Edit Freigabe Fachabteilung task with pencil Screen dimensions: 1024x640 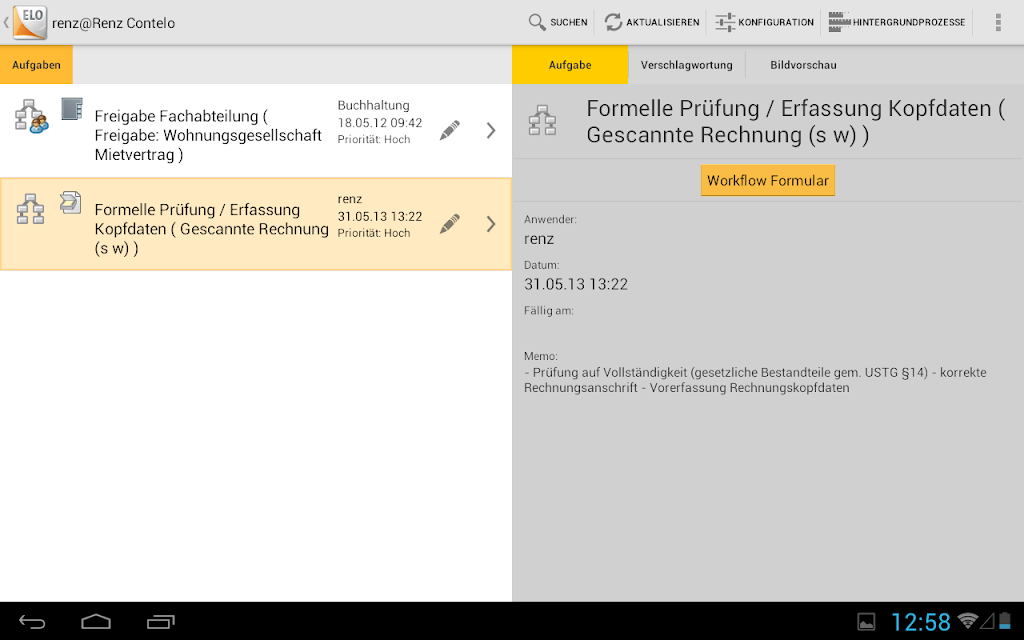449,131
